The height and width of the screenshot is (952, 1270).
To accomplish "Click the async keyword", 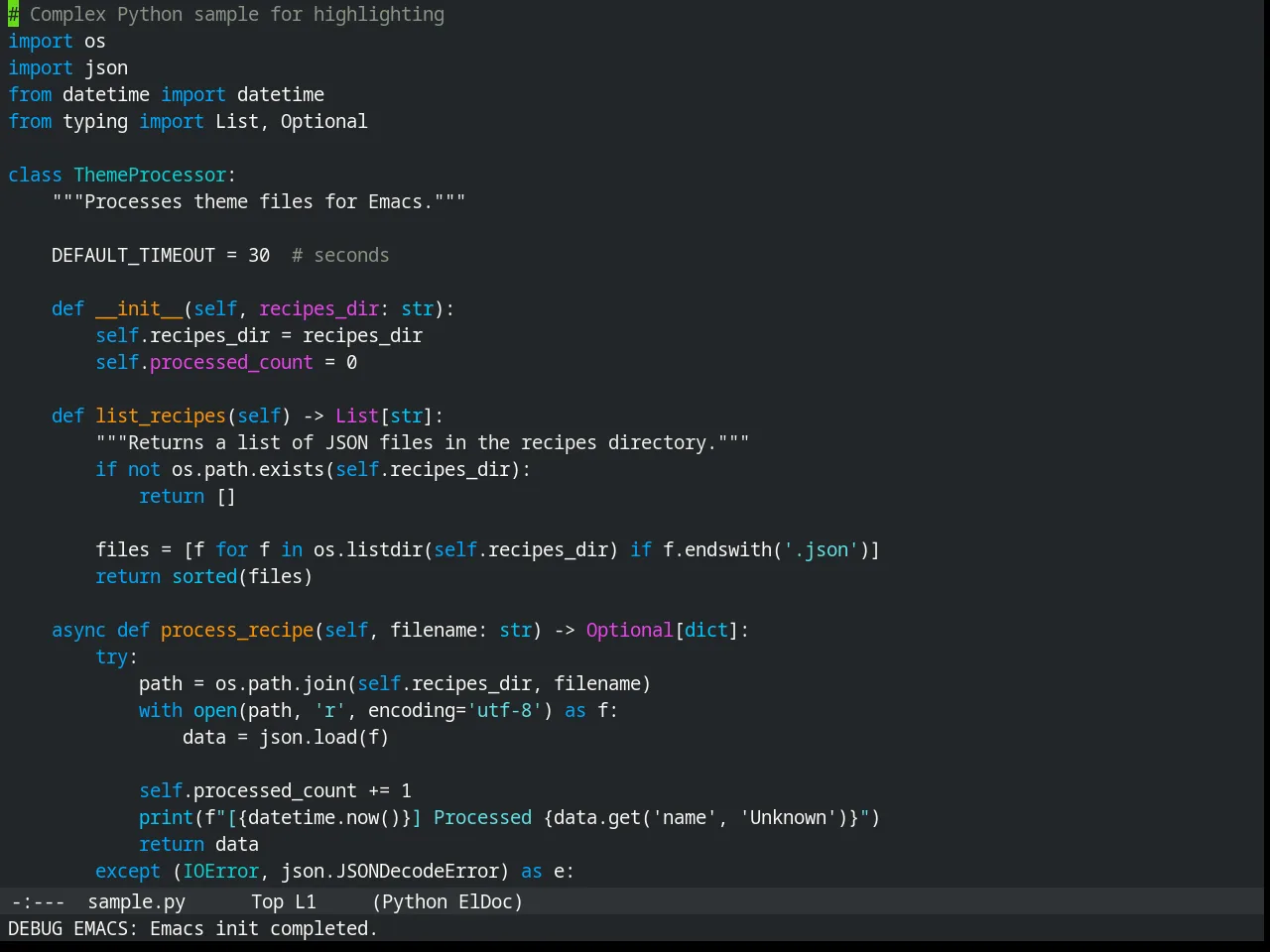I will tap(78, 630).
